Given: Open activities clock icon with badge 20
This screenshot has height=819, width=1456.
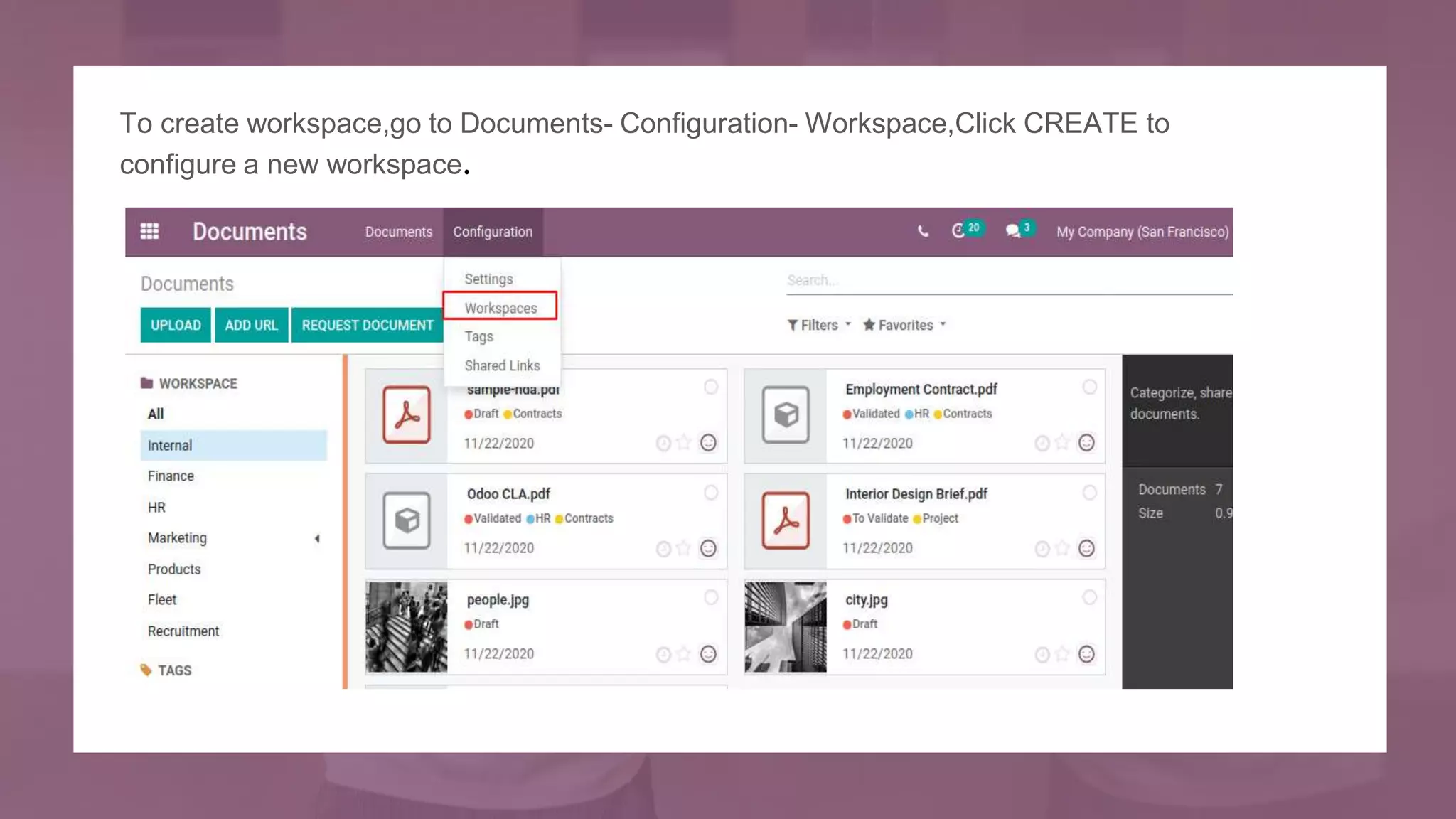Looking at the screenshot, I should click(958, 231).
